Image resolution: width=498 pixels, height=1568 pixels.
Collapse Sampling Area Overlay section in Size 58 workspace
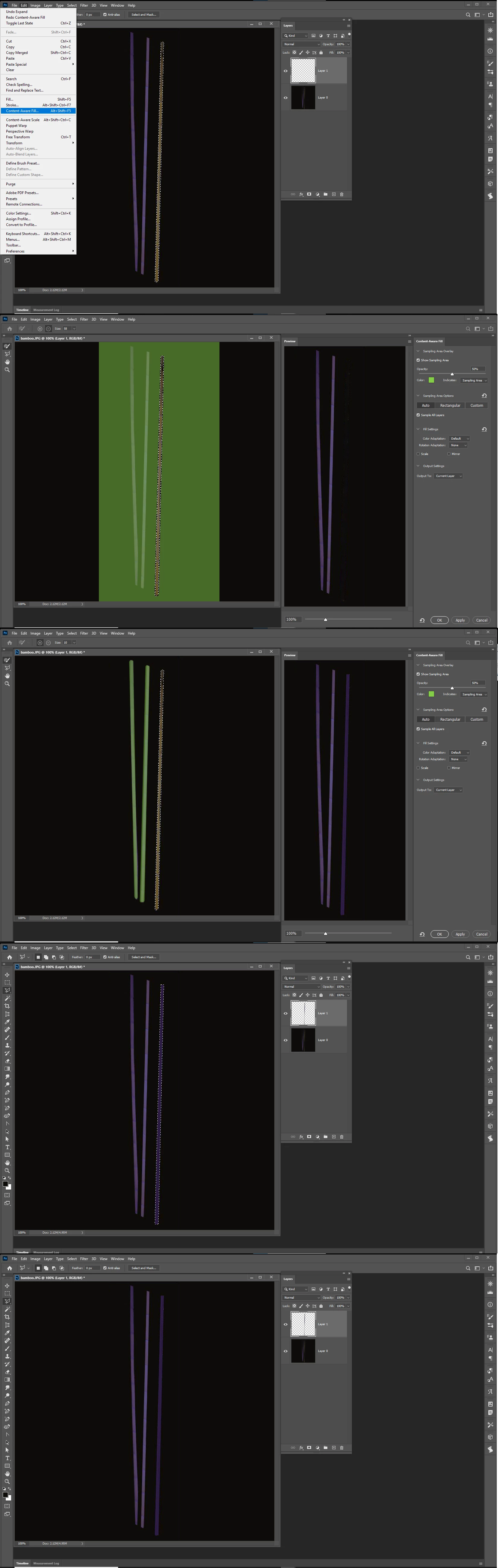coord(418,351)
